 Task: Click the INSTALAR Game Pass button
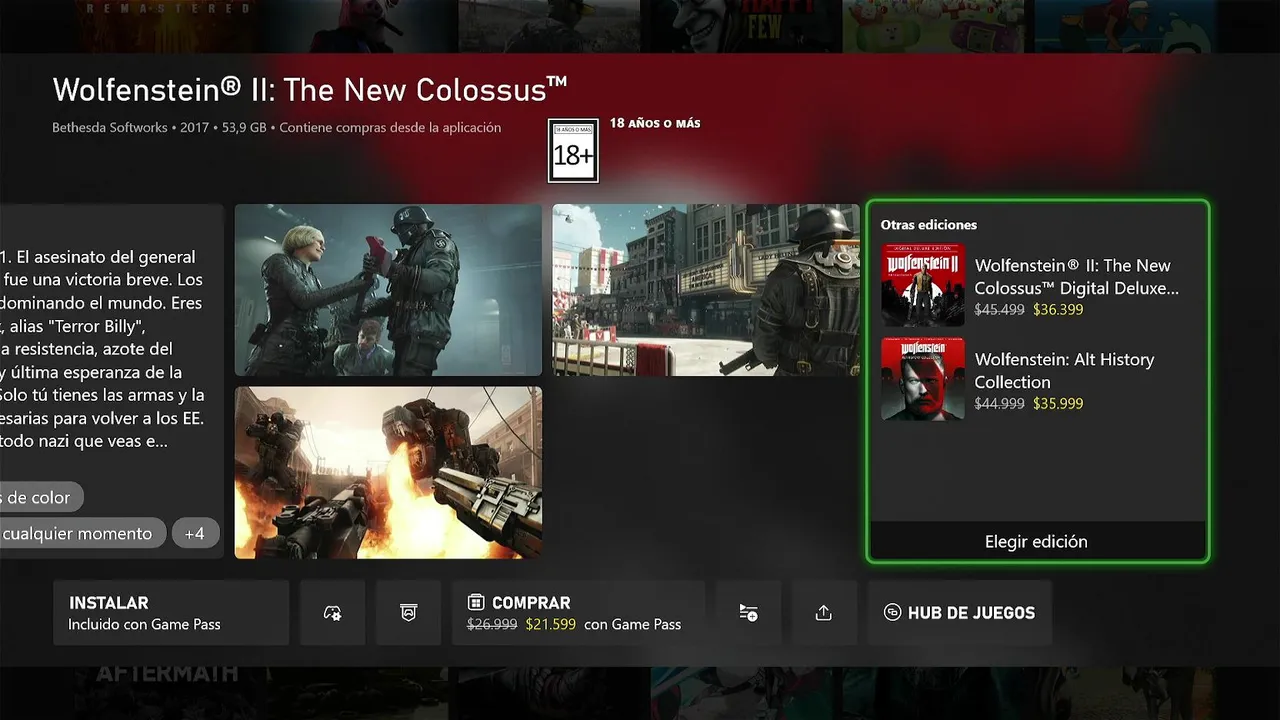pos(171,613)
